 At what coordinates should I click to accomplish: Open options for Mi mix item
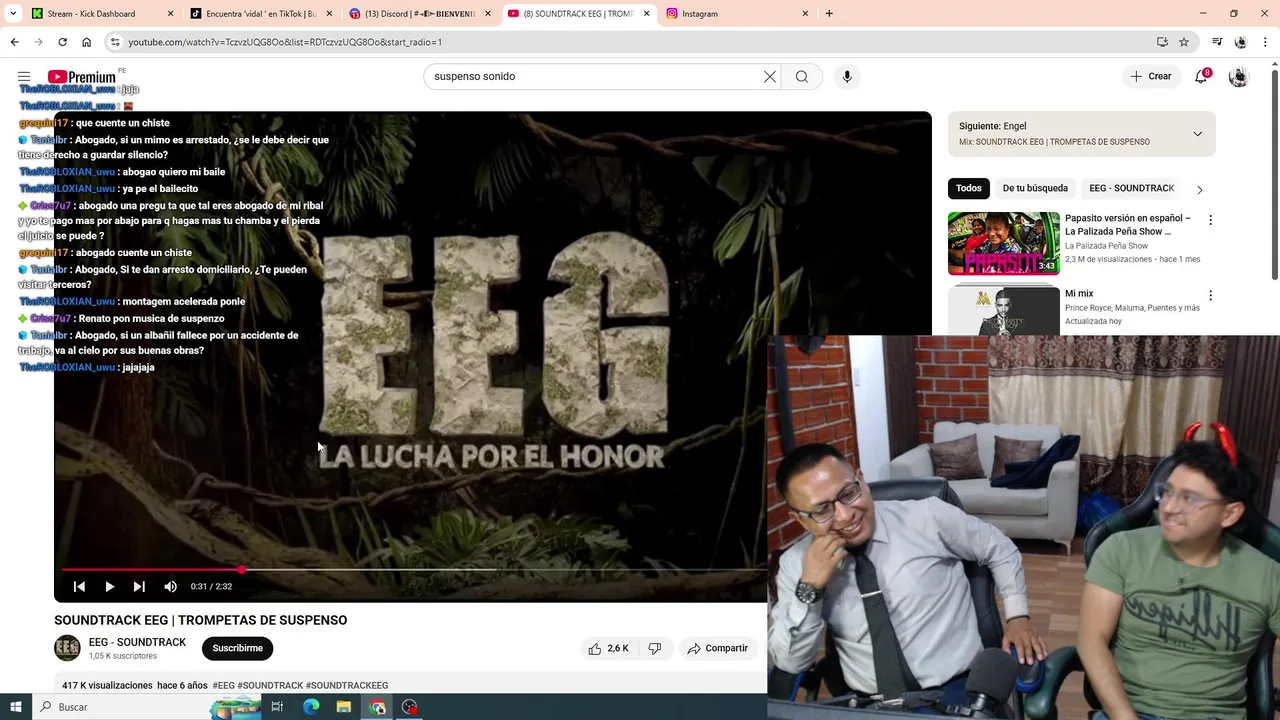1210,296
